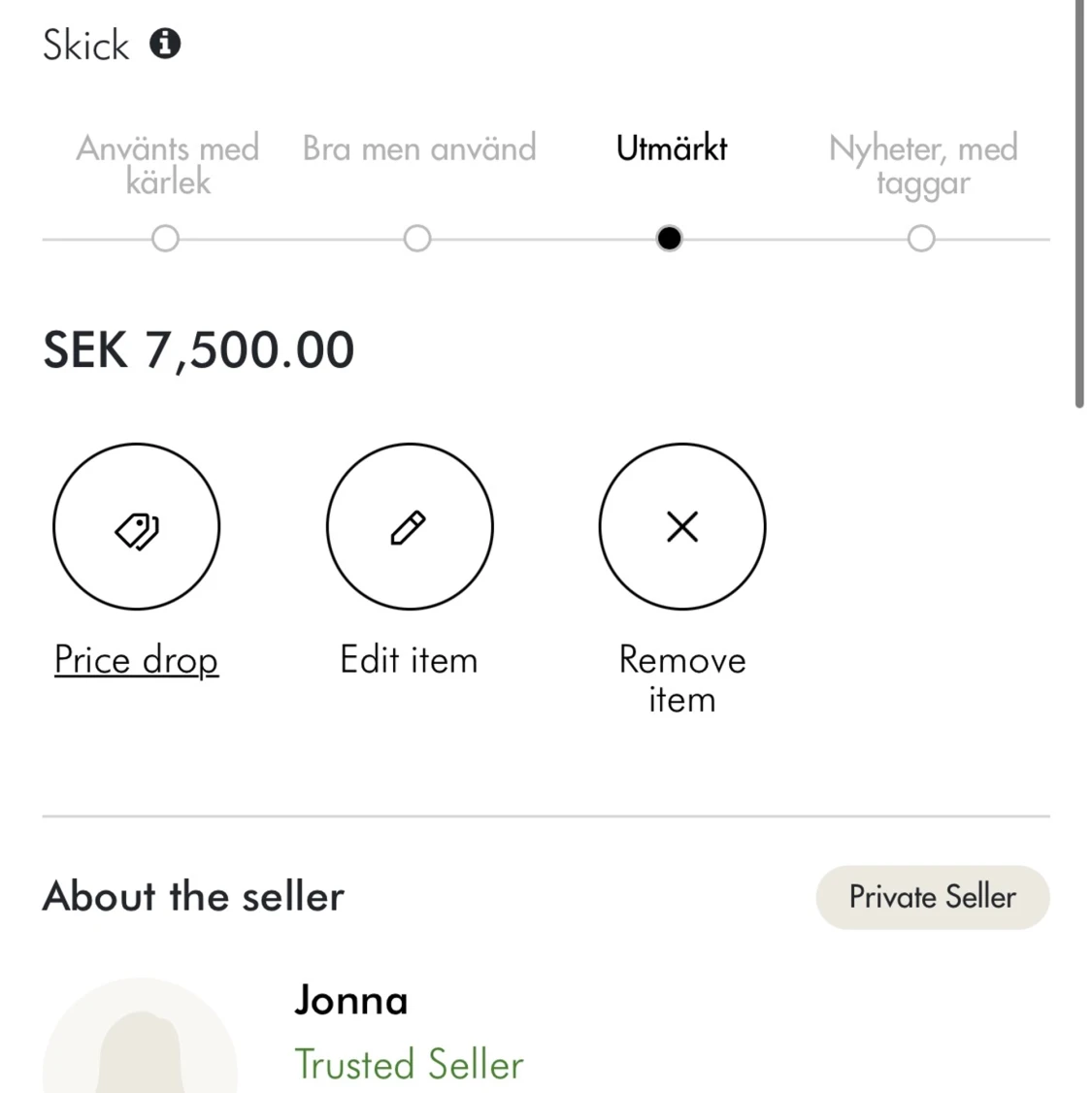The image size is (1092, 1093).
Task: Click the vertical scrollbar thumb
Action: (1079, 204)
